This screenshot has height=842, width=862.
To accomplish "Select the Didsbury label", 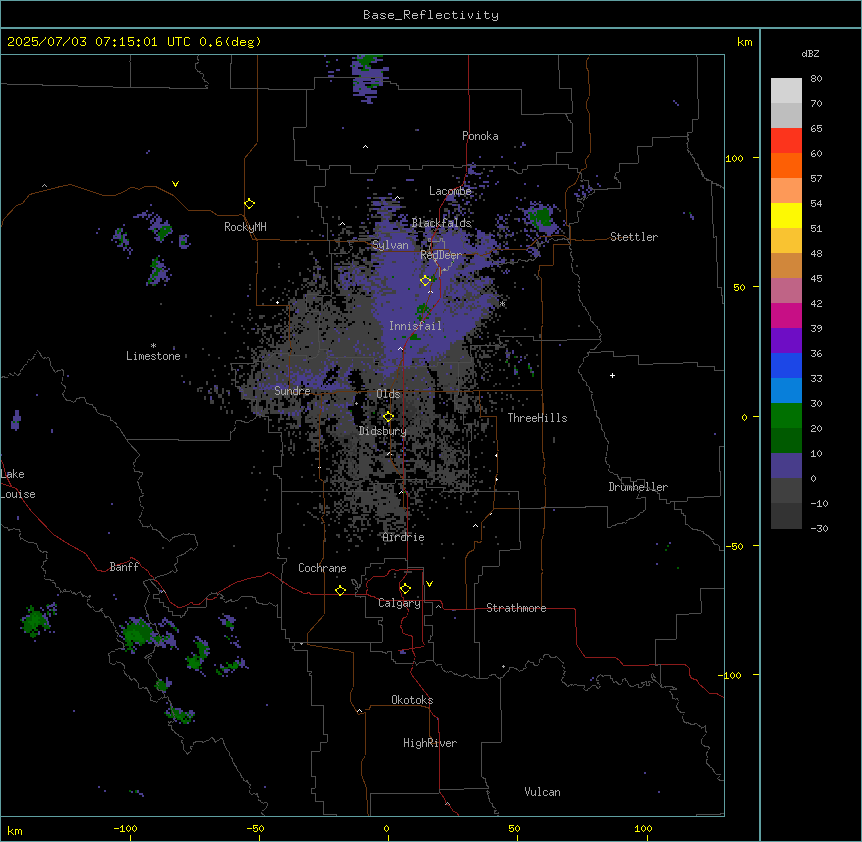I will click(382, 431).
